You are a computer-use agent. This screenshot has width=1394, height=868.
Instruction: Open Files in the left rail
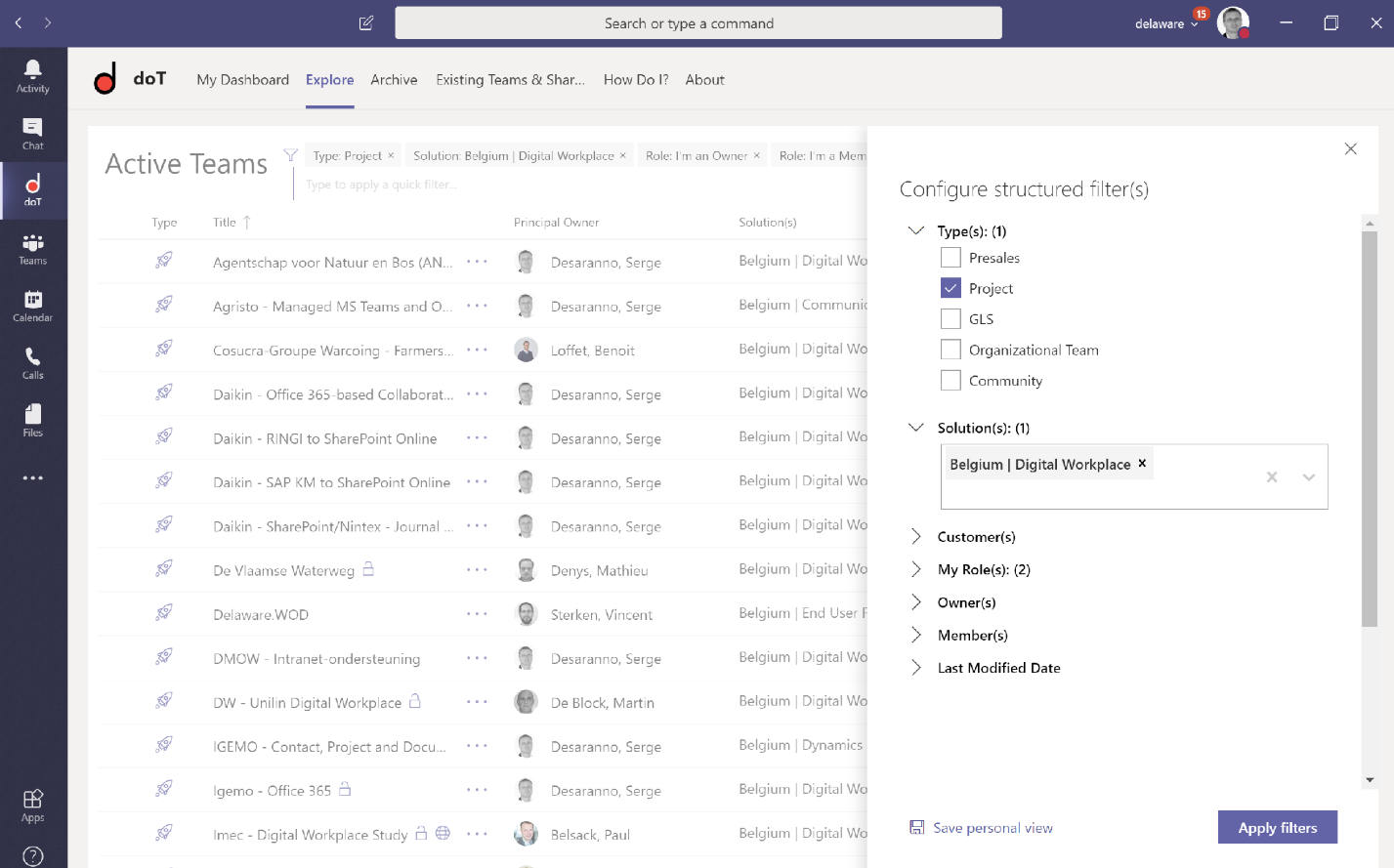33,420
